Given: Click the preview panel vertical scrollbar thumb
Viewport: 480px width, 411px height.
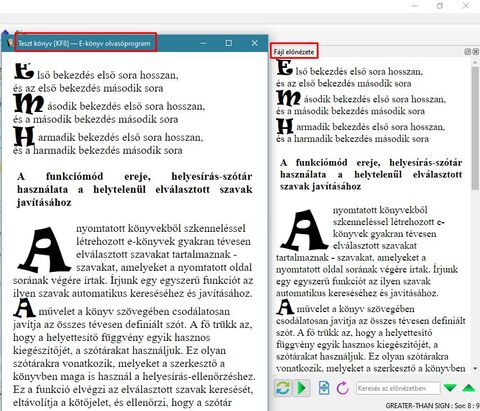Looking at the screenshot, I should pos(475,128).
